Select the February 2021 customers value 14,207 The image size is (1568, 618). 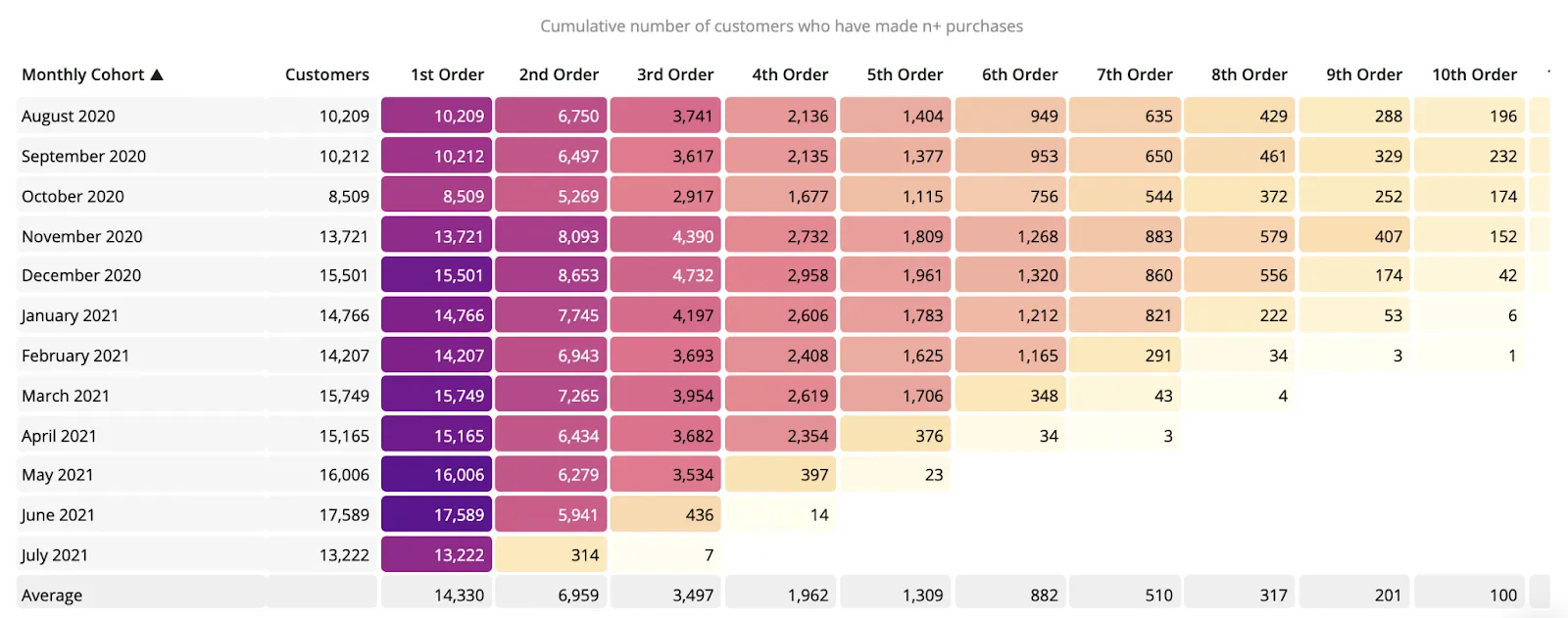click(344, 356)
